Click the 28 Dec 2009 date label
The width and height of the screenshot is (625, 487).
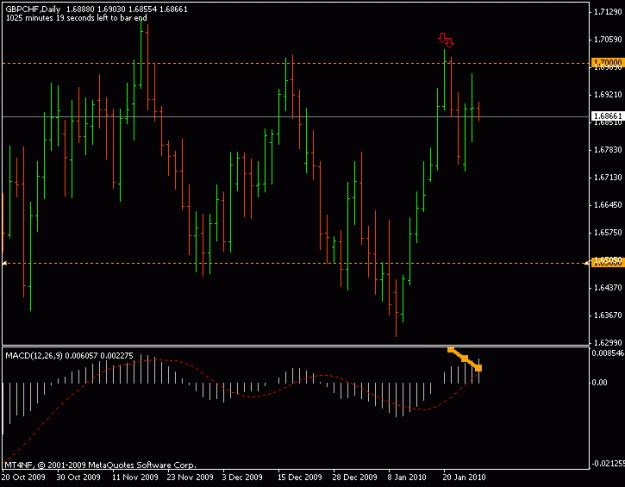(355, 477)
